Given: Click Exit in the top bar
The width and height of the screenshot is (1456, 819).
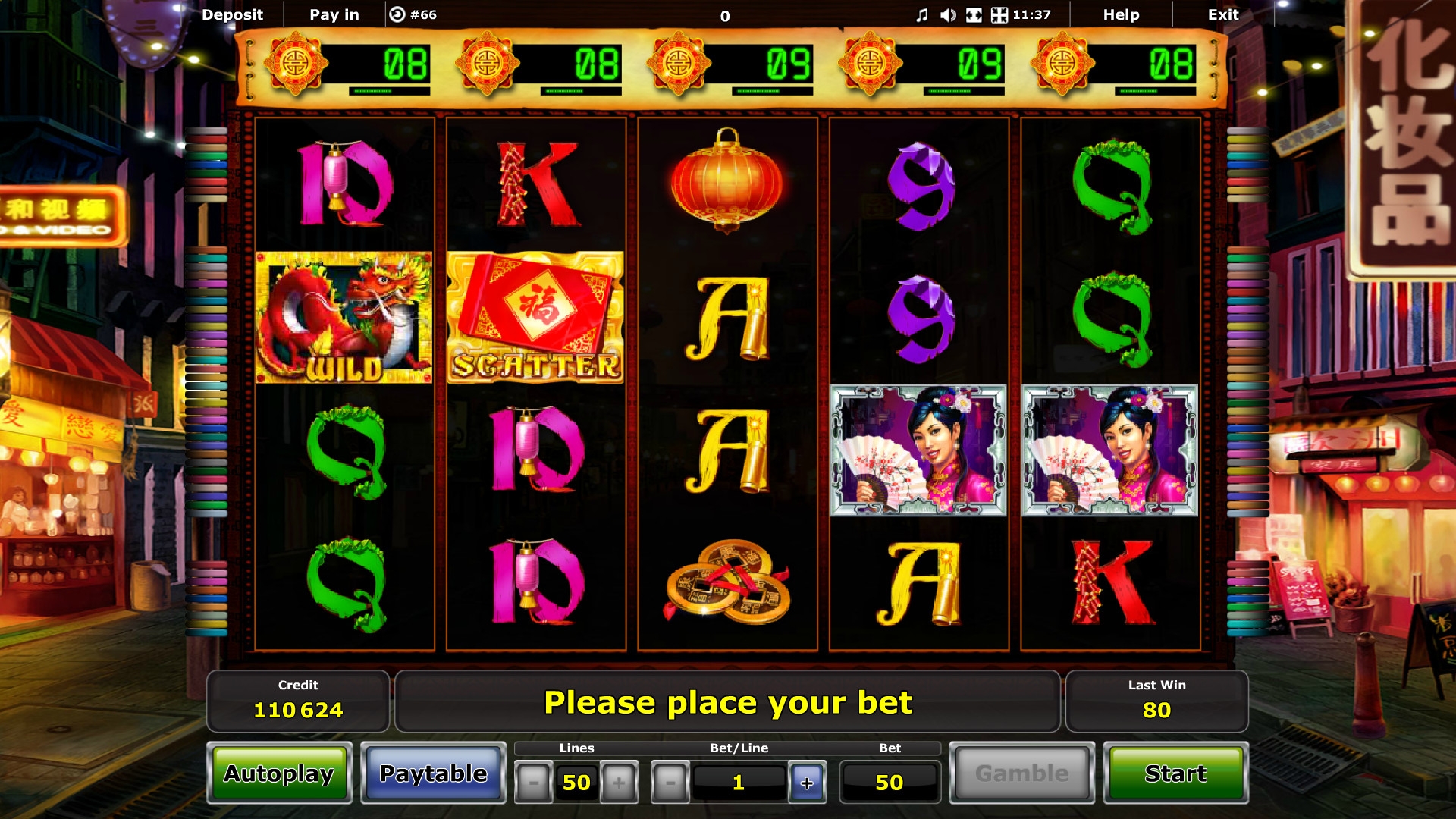Looking at the screenshot, I should point(1223,14).
